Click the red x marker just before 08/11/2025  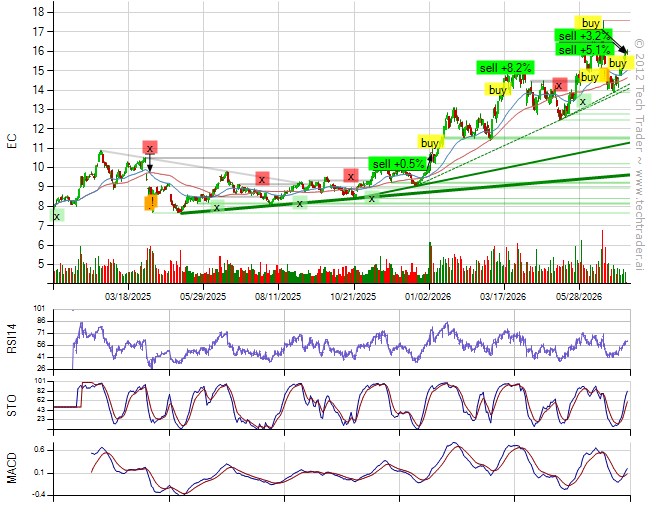point(262,179)
